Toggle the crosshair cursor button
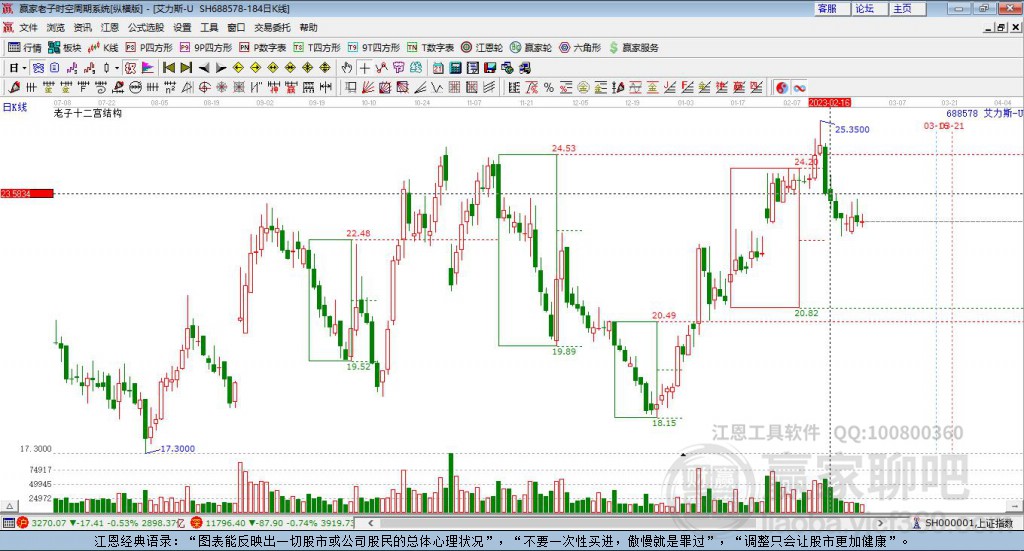1024x551 pixels. (364, 68)
